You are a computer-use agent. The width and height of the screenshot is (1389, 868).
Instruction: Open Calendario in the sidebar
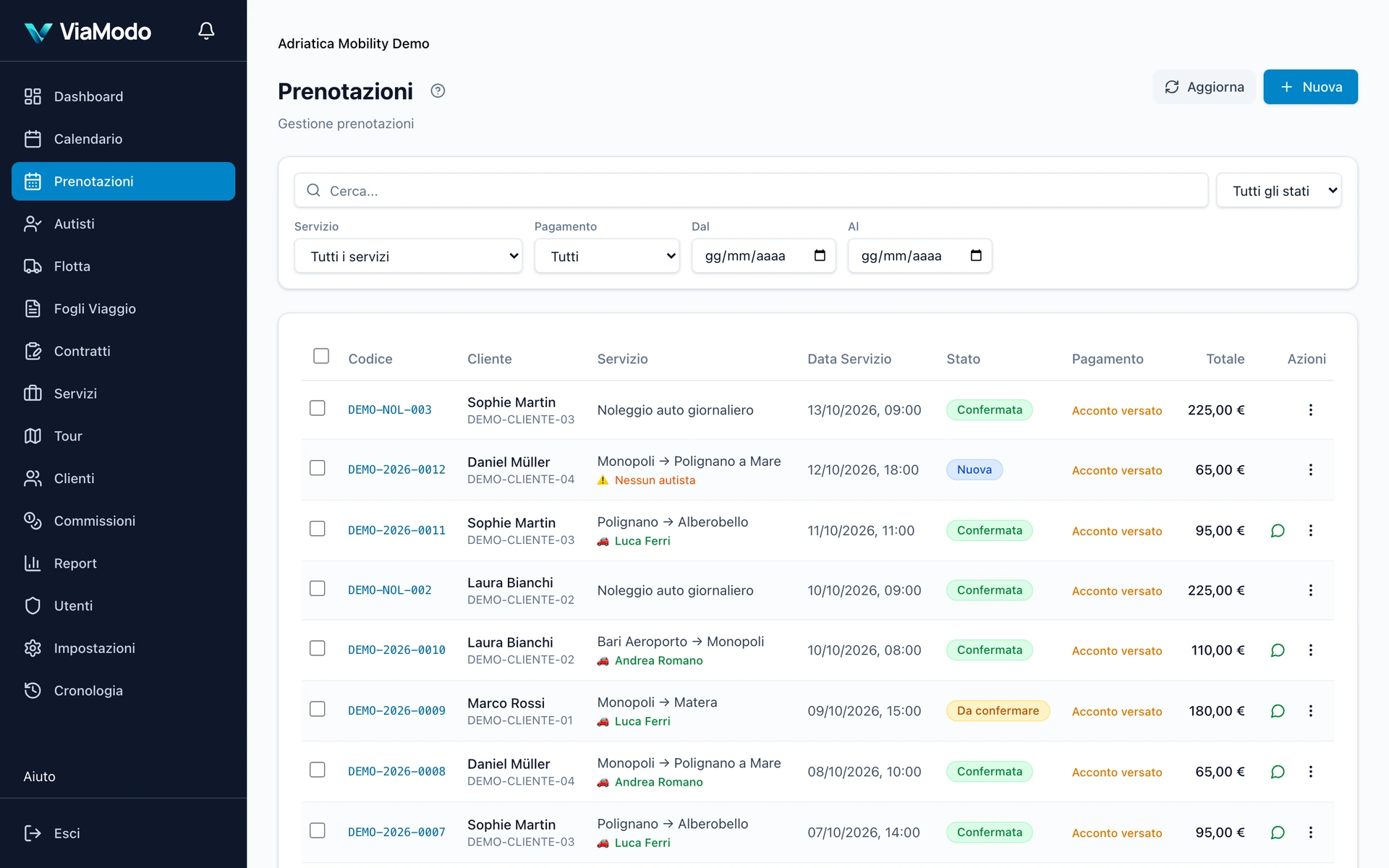coord(123,139)
